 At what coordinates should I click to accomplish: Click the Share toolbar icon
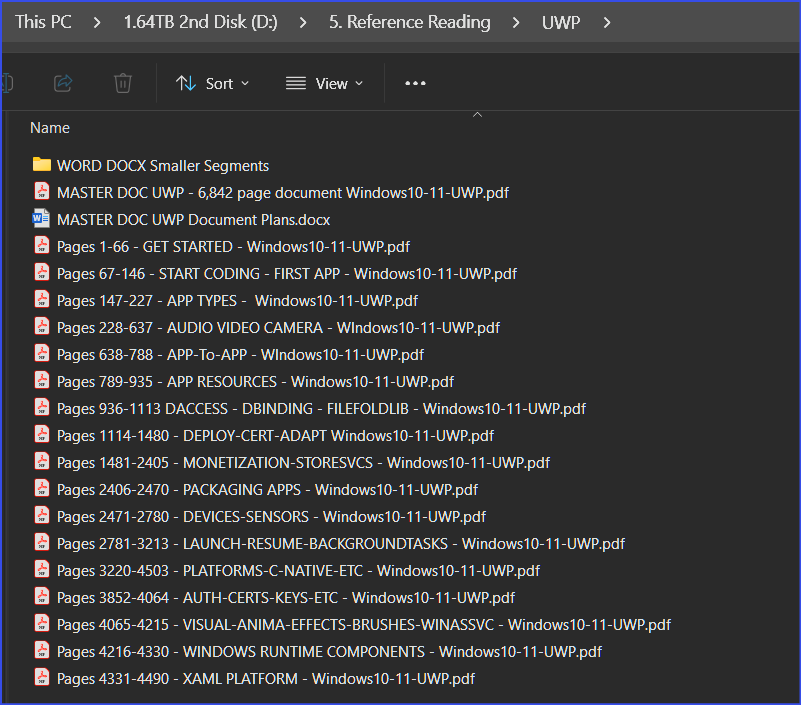(x=63, y=83)
